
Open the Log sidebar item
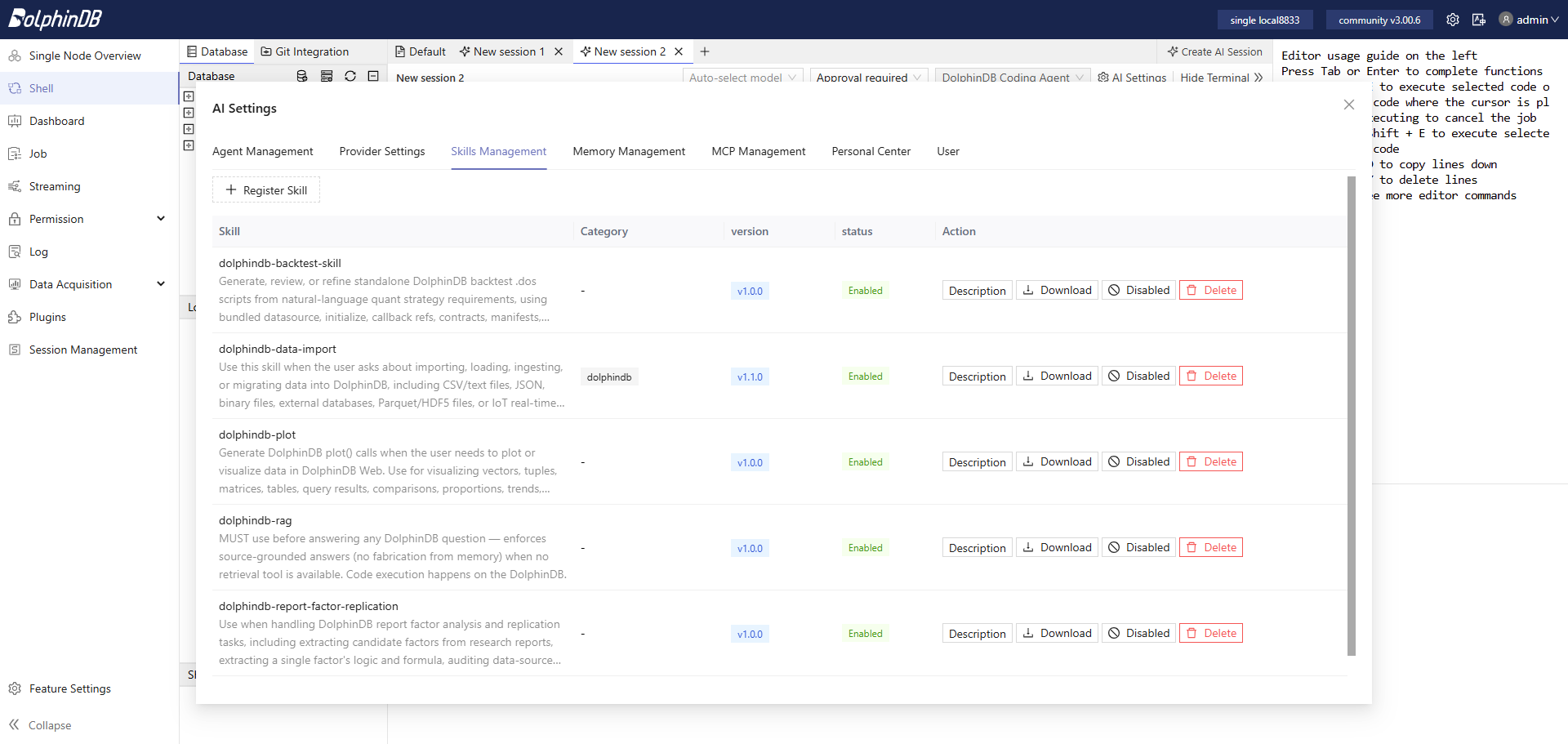pyautogui.click(x=89, y=252)
